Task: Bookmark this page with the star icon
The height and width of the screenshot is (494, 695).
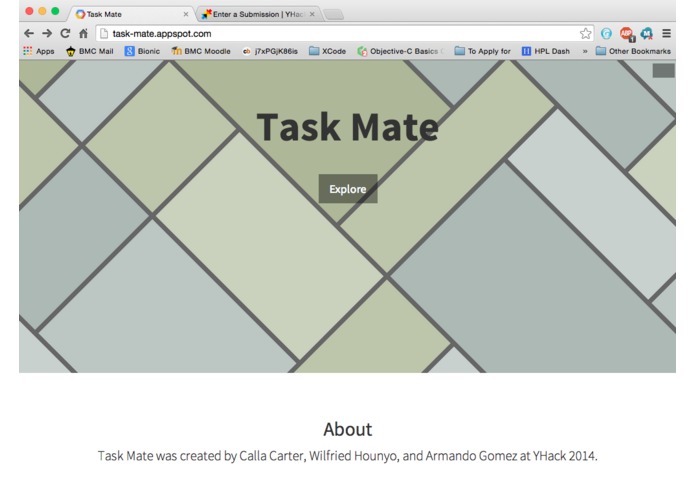Action: (585, 33)
